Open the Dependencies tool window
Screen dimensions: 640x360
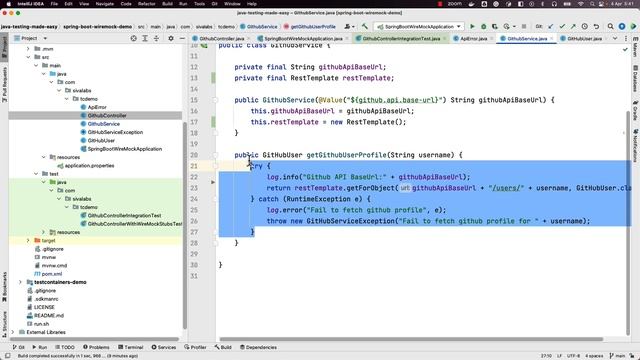(x=258, y=347)
